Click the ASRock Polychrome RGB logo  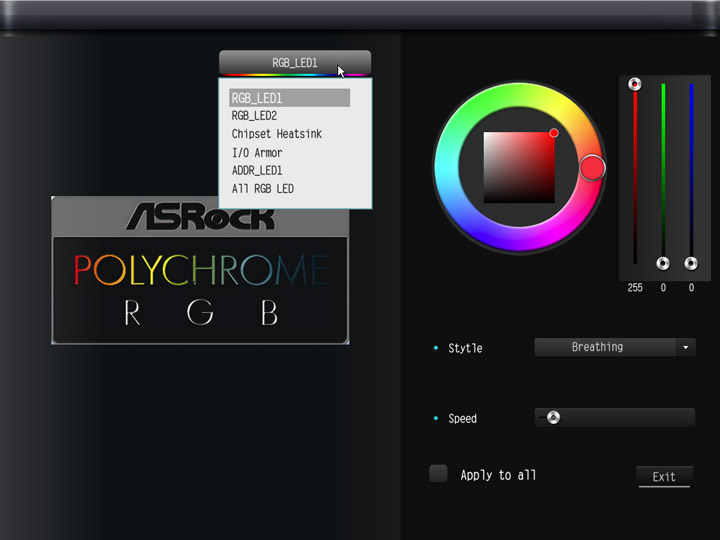click(200, 271)
